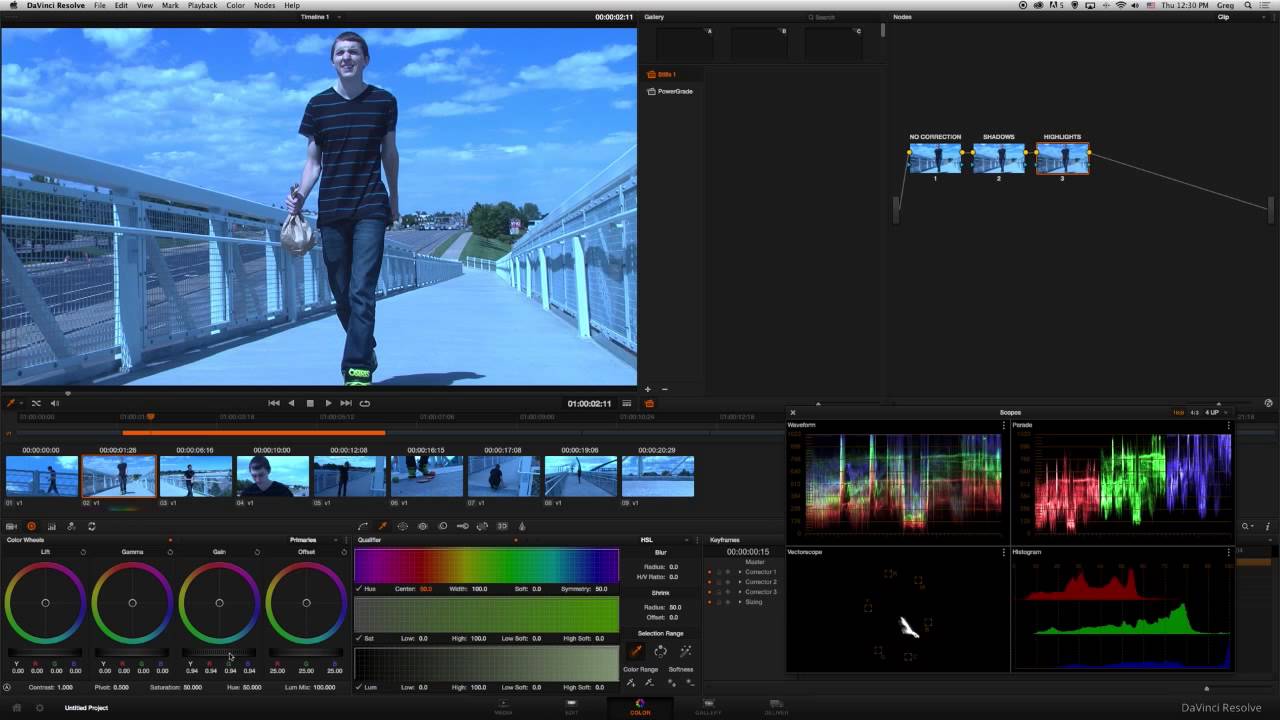Switch to the COLOR page tab

(640, 707)
